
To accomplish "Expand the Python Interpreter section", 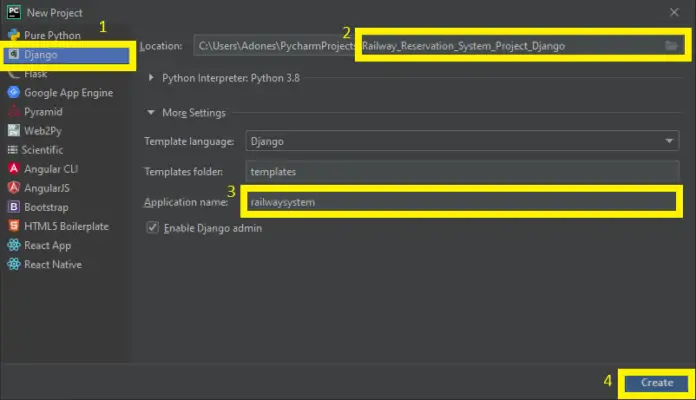I will [152, 77].
